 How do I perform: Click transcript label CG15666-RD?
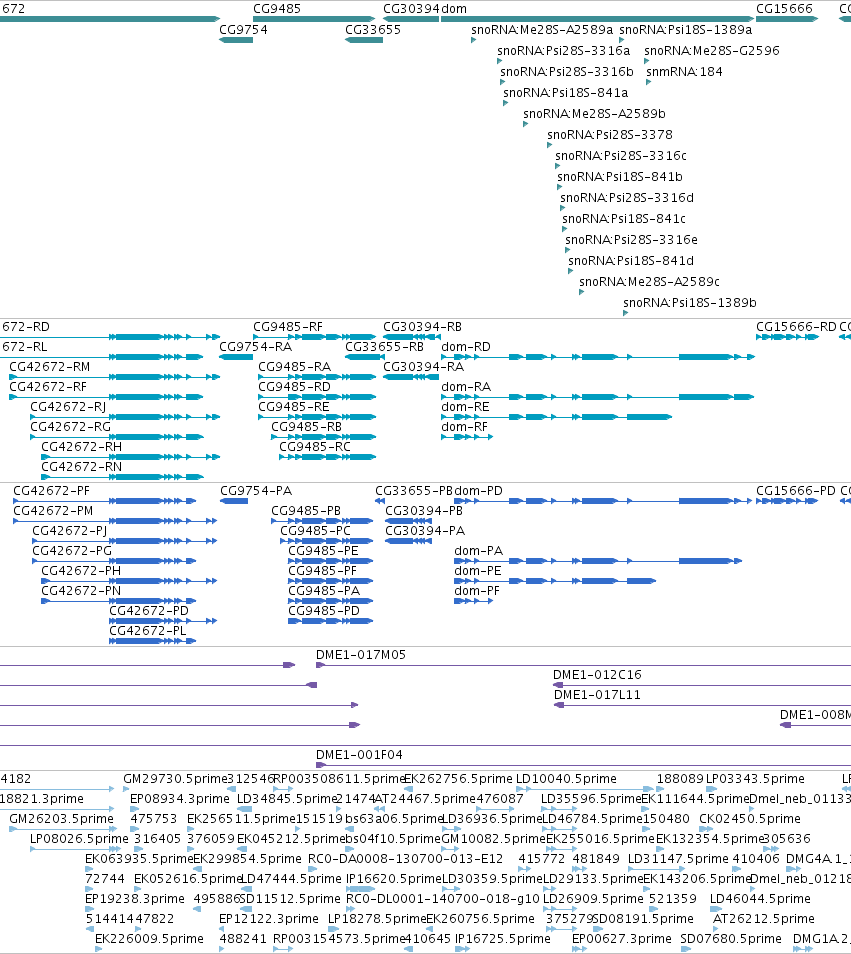[x=796, y=327]
